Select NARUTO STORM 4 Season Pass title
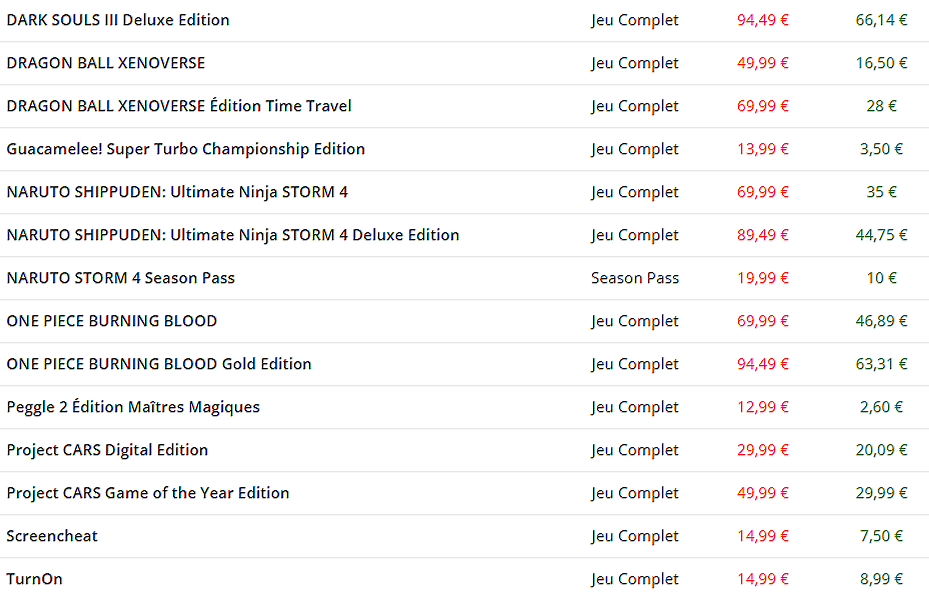The height and width of the screenshot is (597, 929). point(120,278)
